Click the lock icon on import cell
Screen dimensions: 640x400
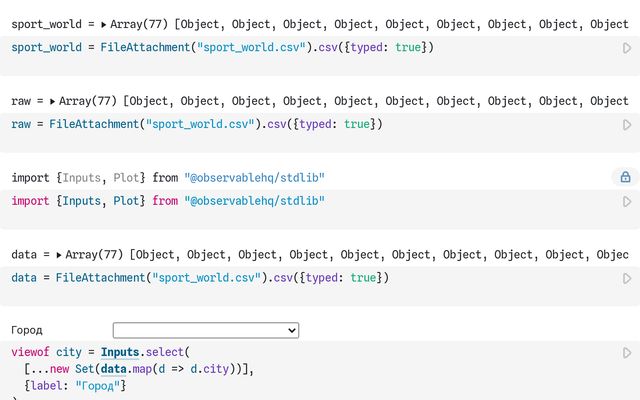(x=625, y=177)
